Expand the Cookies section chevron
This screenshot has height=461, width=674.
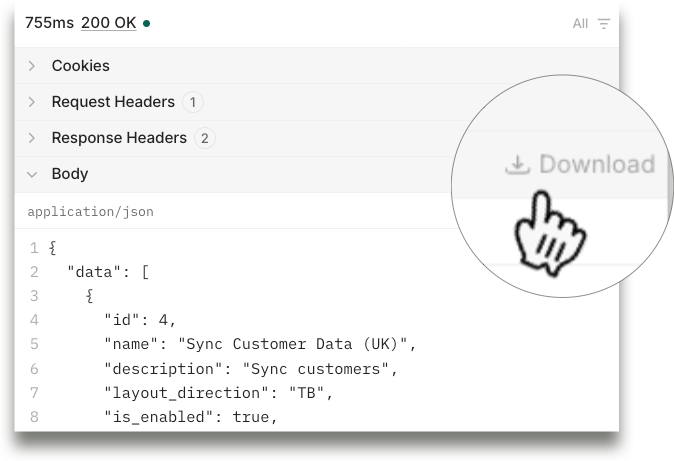click(32, 66)
